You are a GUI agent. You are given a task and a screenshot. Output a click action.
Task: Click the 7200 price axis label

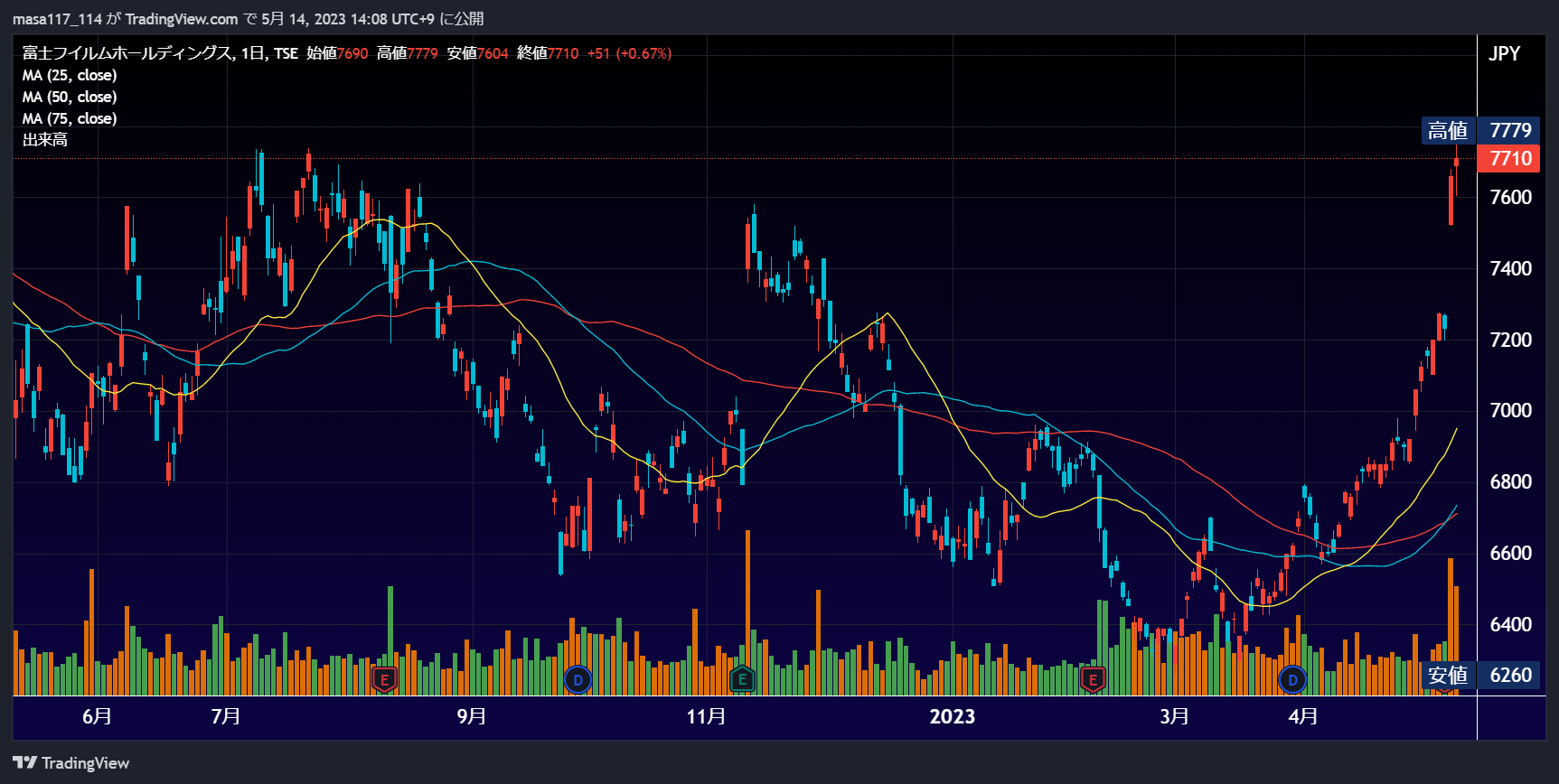click(1510, 340)
